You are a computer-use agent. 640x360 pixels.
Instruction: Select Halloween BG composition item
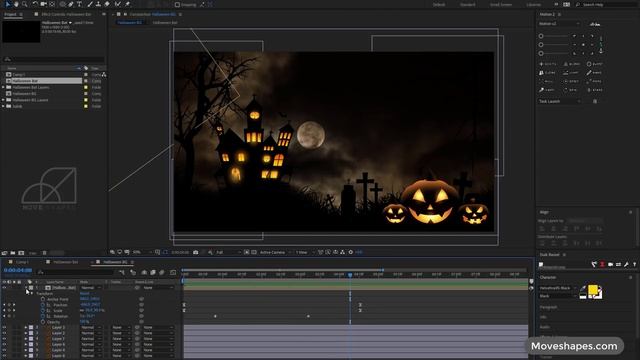tap(24, 93)
